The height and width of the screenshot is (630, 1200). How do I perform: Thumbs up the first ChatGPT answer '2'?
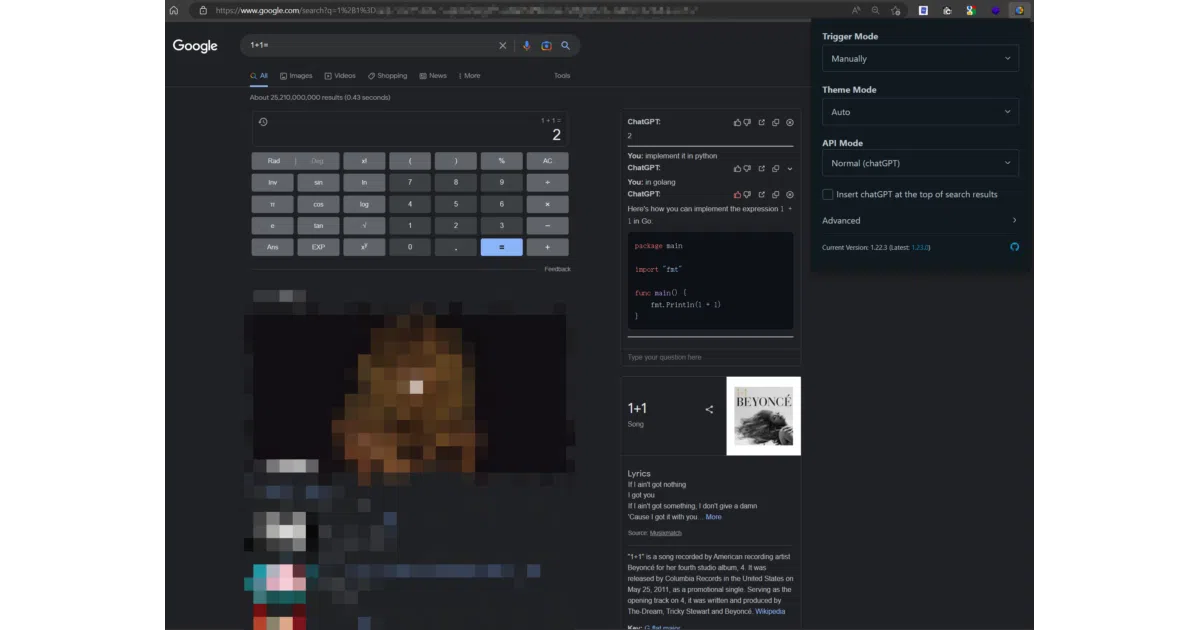tap(738, 122)
